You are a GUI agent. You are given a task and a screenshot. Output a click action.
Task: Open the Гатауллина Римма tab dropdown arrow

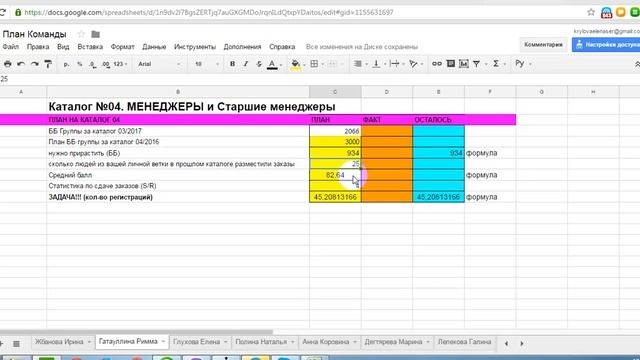click(x=163, y=342)
